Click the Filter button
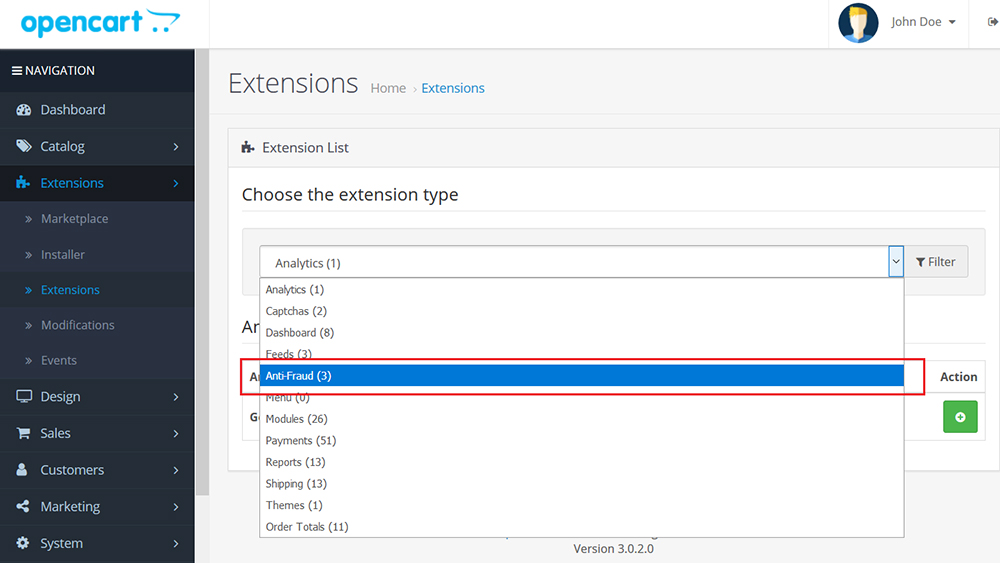This screenshot has height=563, width=1000. (x=936, y=261)
